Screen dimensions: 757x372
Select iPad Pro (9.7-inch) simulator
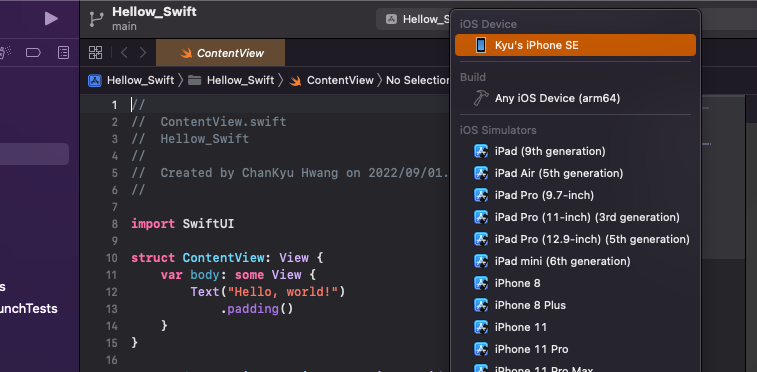coord(575,195)
